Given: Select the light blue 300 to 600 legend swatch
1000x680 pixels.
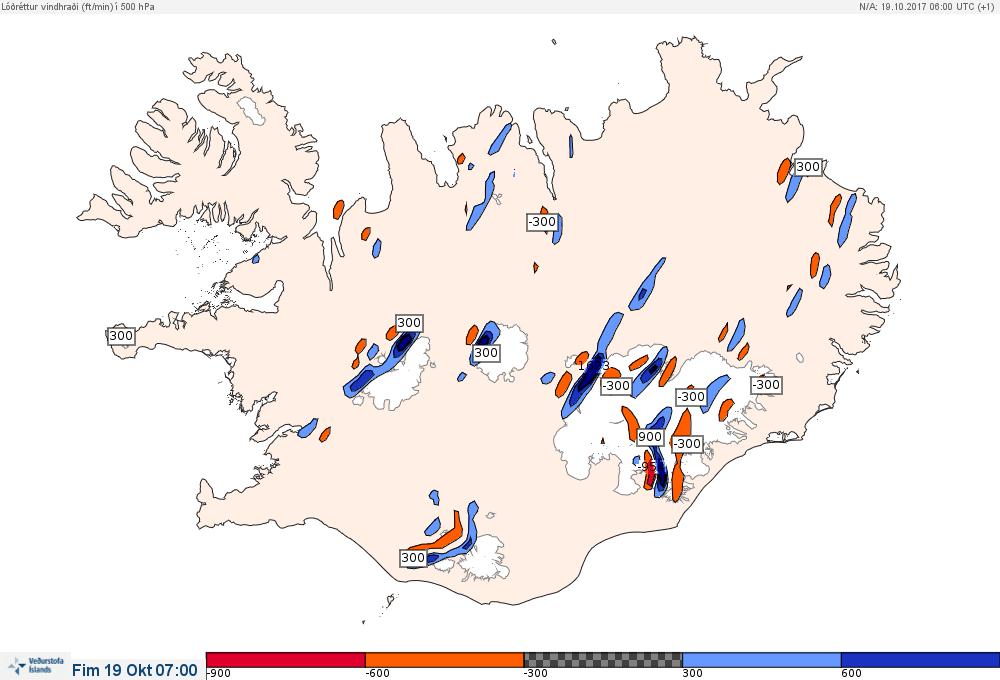Looking at the screenshot, I should coord(761,660).
